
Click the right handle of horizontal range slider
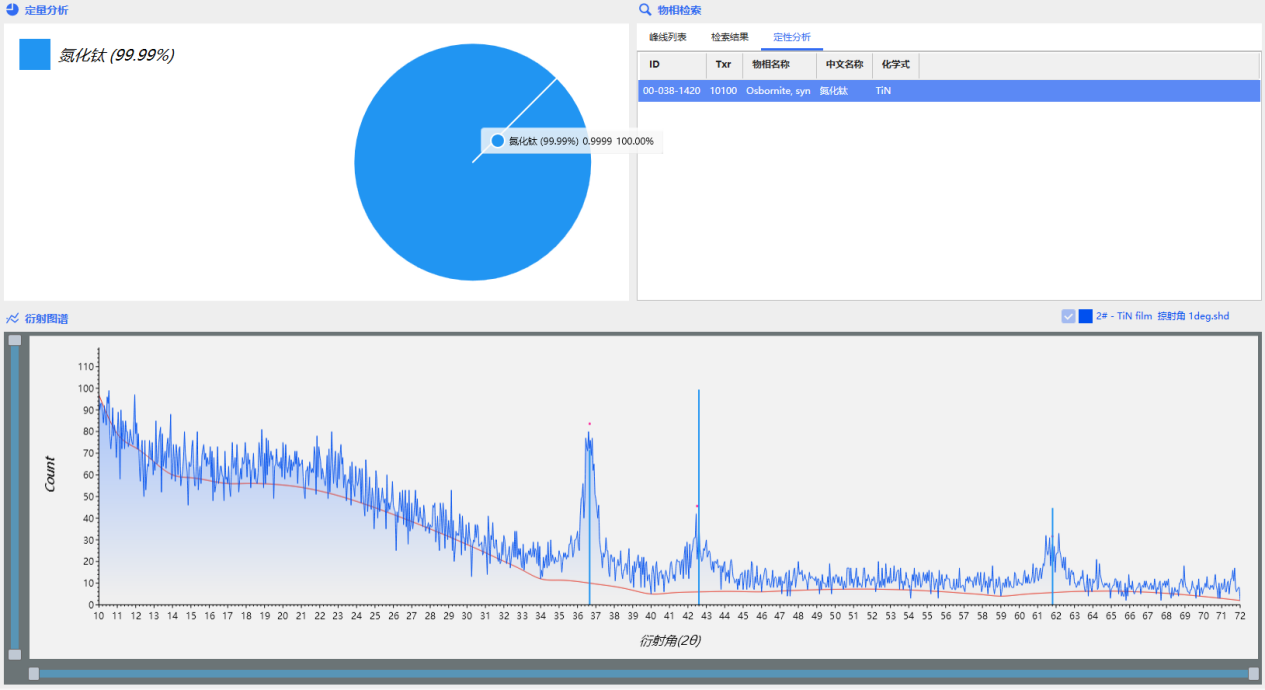(x=1254, y=674)
